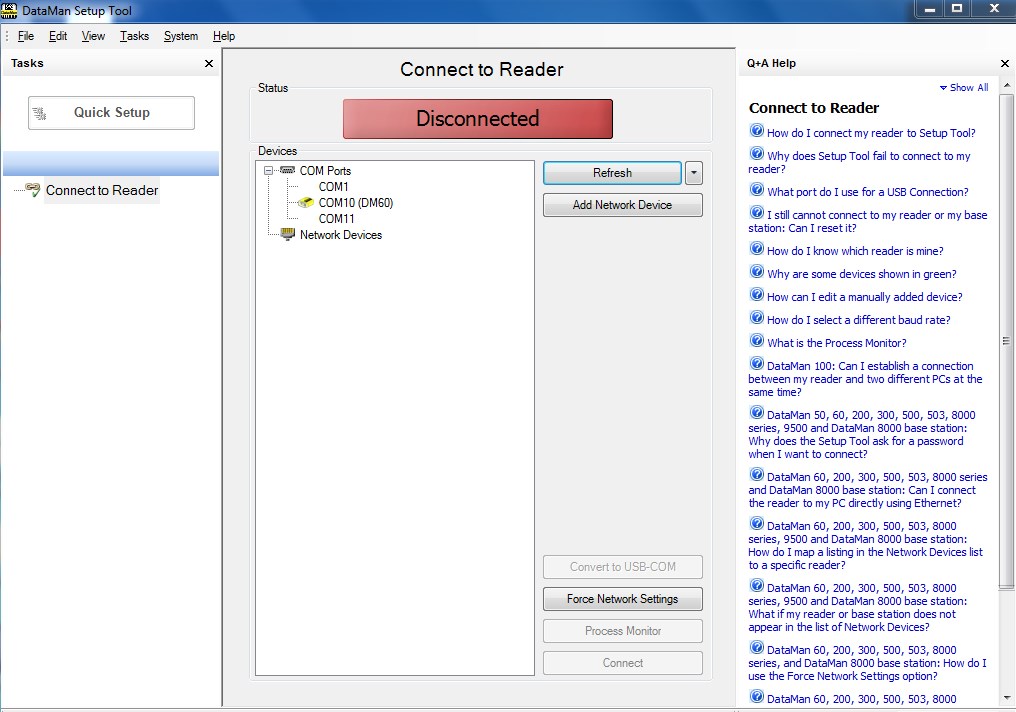This screenshot has height=712, width=1016.
Task: Open the System menu
Action: click(x=181, y=36)
